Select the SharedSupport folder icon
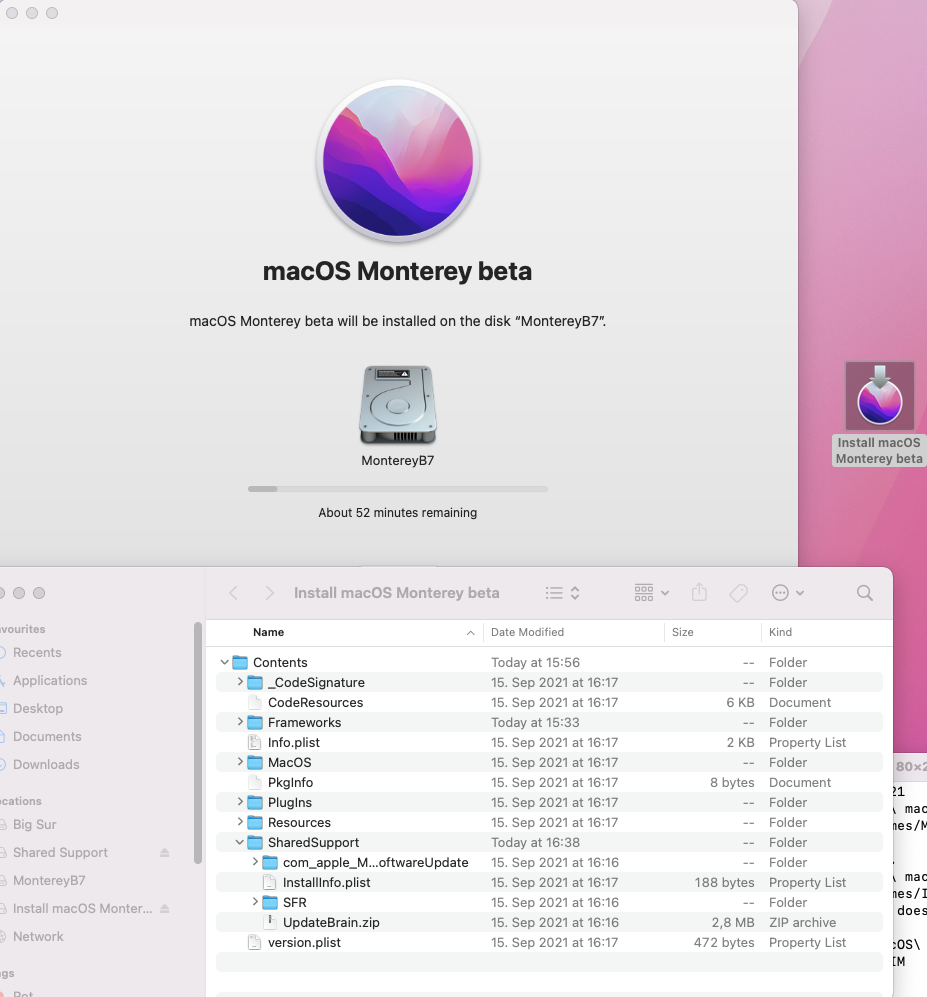The height and width of the screenshot is (997, 927). click(x=255, y=842)
